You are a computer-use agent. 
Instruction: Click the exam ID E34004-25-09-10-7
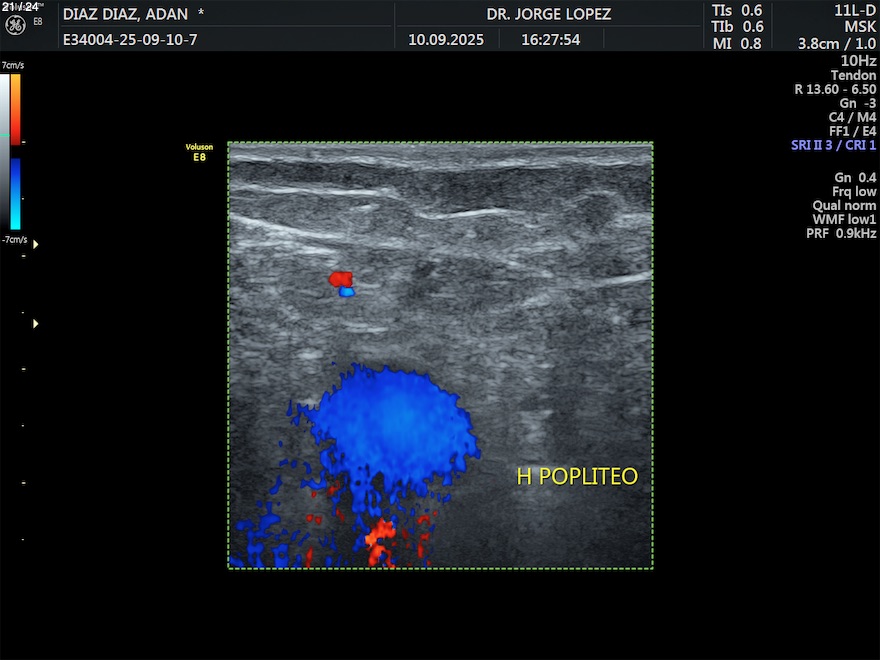[x=130, y=40]
